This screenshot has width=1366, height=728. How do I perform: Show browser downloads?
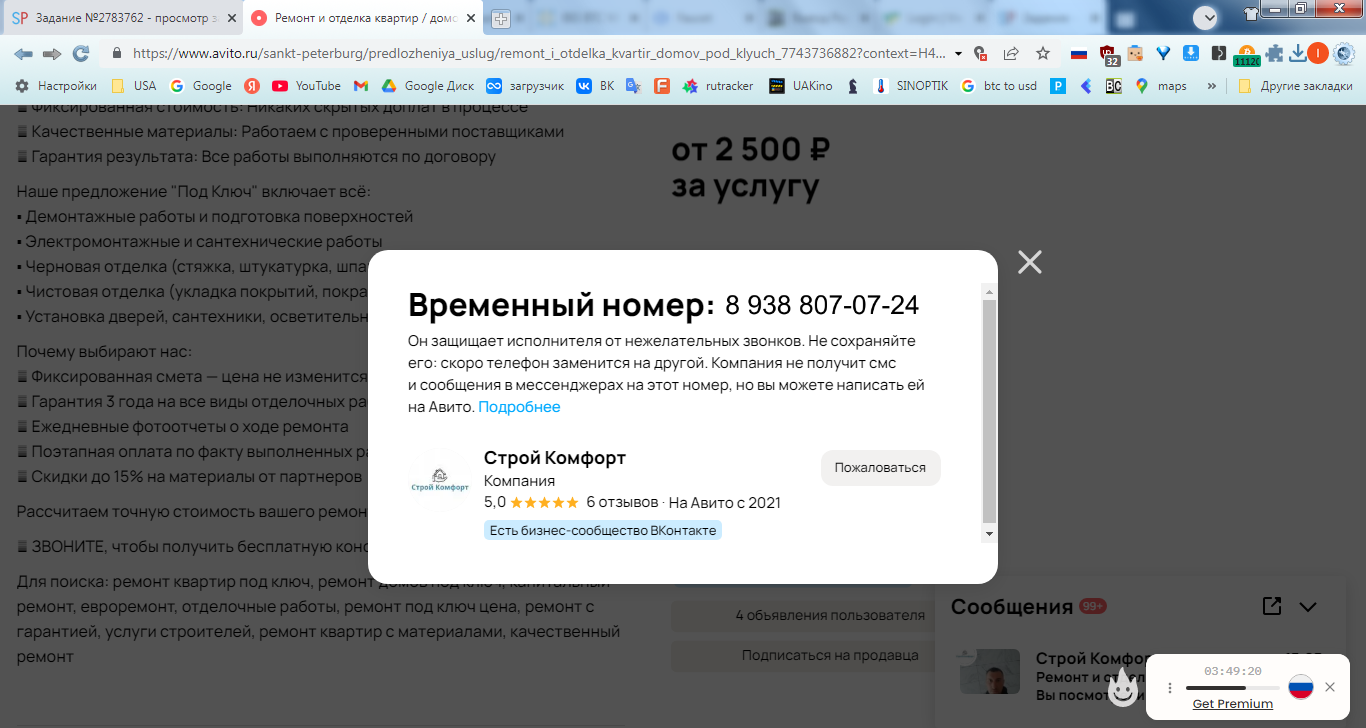pyautogui.click(x=1297, y=53)
